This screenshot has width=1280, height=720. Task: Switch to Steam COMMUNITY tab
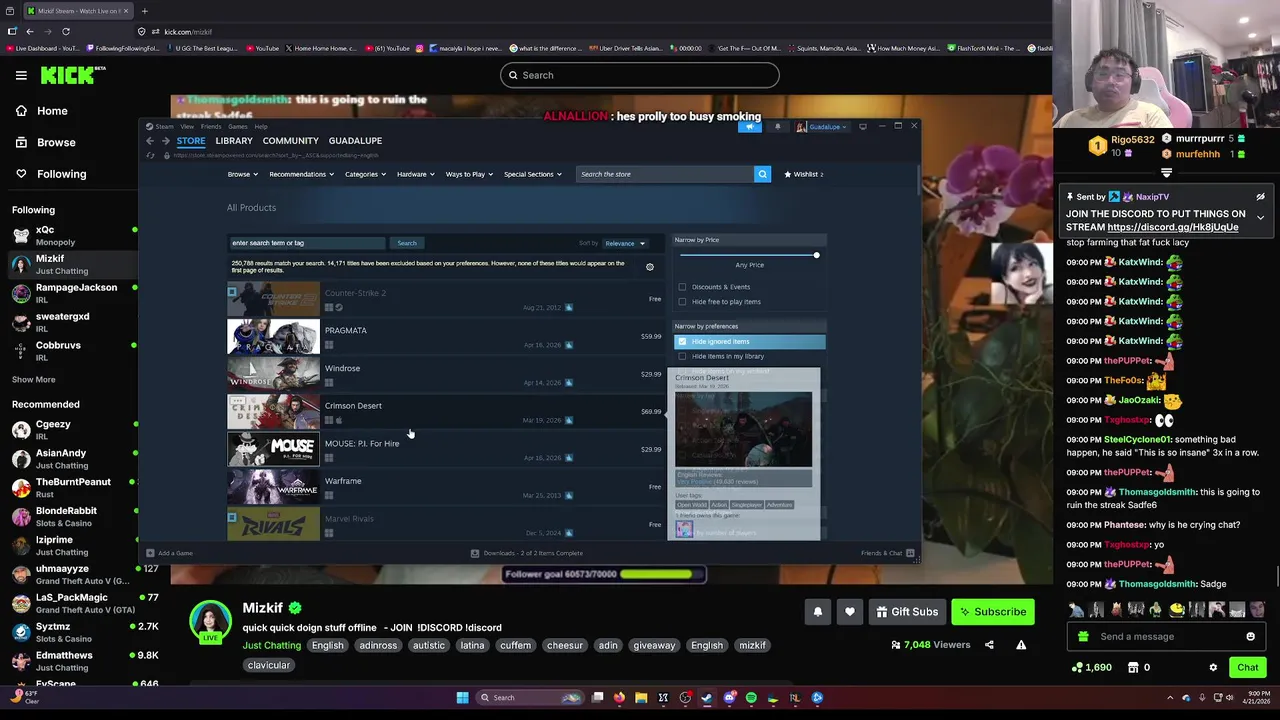(290, 141)
